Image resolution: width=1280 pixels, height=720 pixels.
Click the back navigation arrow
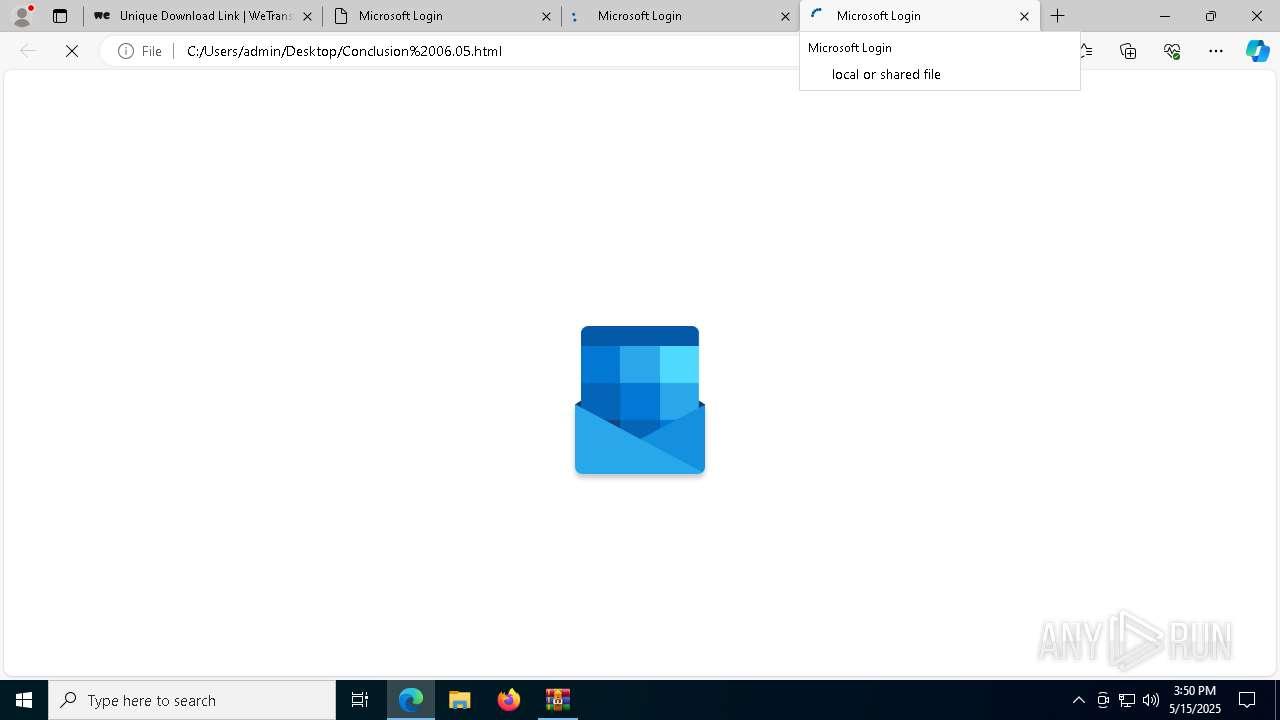pos(28,51)
